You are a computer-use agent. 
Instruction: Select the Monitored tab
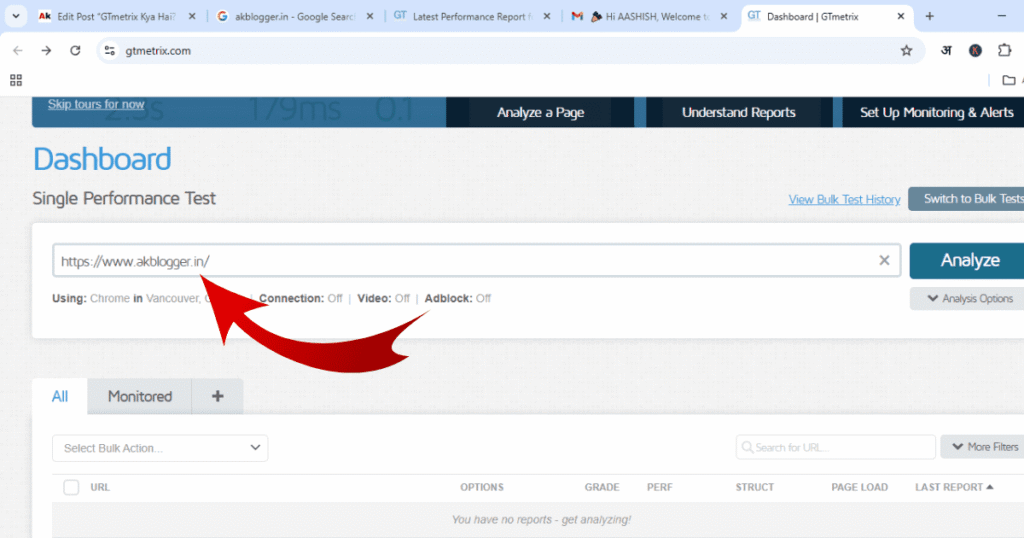click(140, 396)
